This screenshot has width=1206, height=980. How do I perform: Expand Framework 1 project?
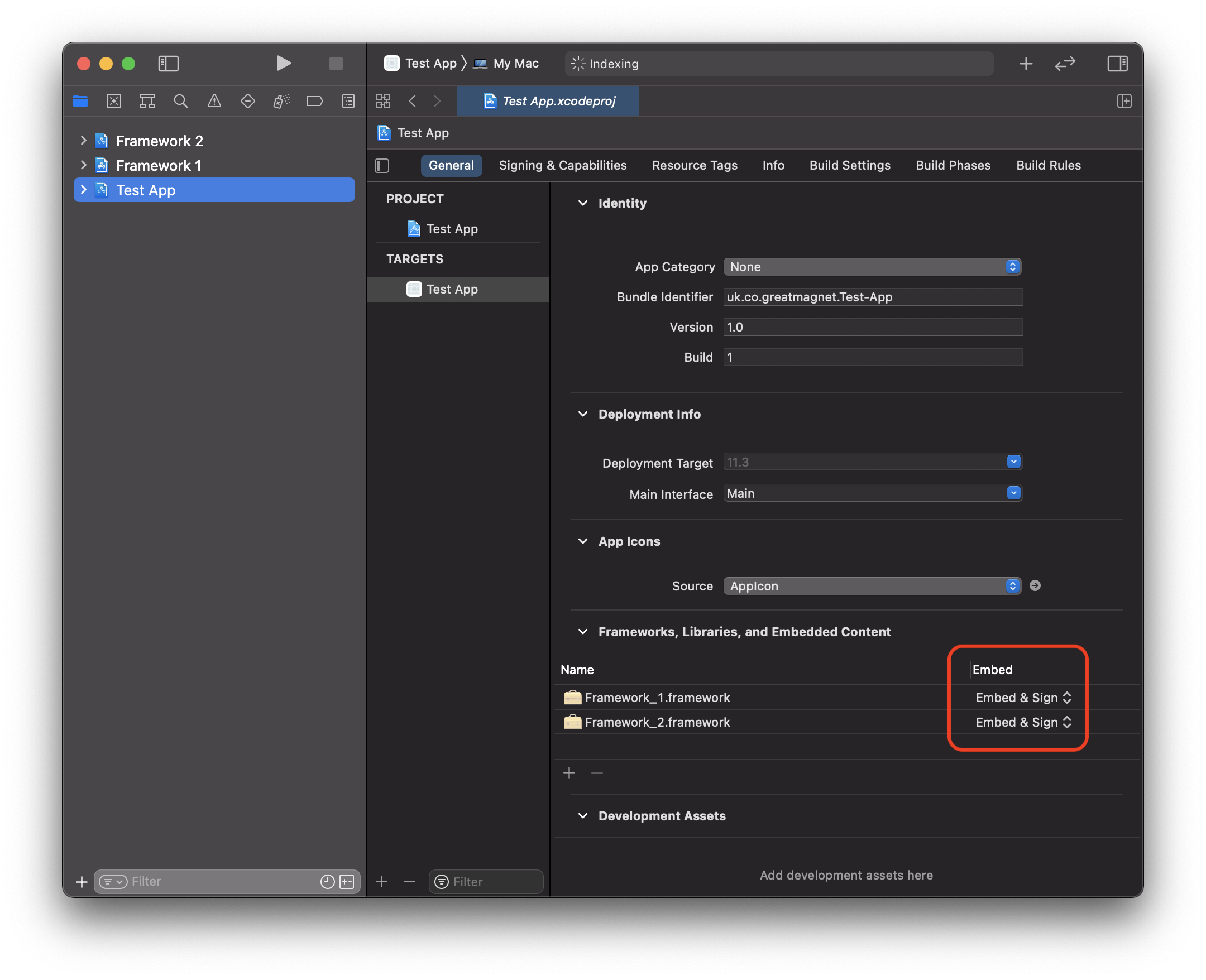[84, 165]
